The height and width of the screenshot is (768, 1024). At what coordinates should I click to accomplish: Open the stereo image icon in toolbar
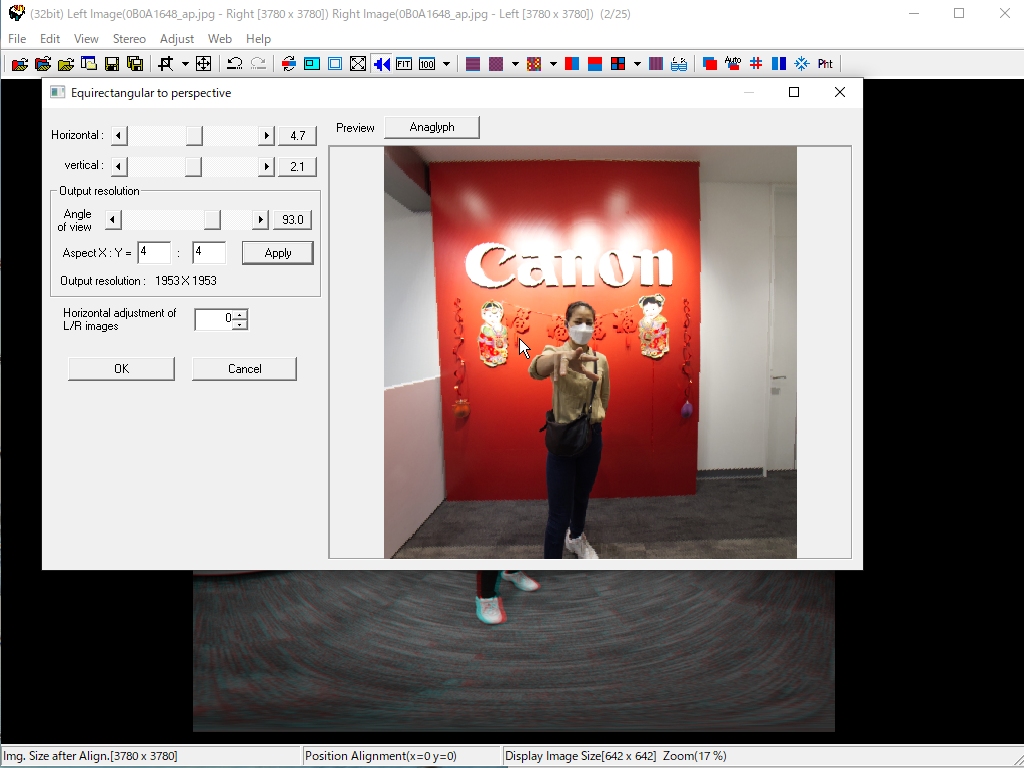[x=20, y=63]
